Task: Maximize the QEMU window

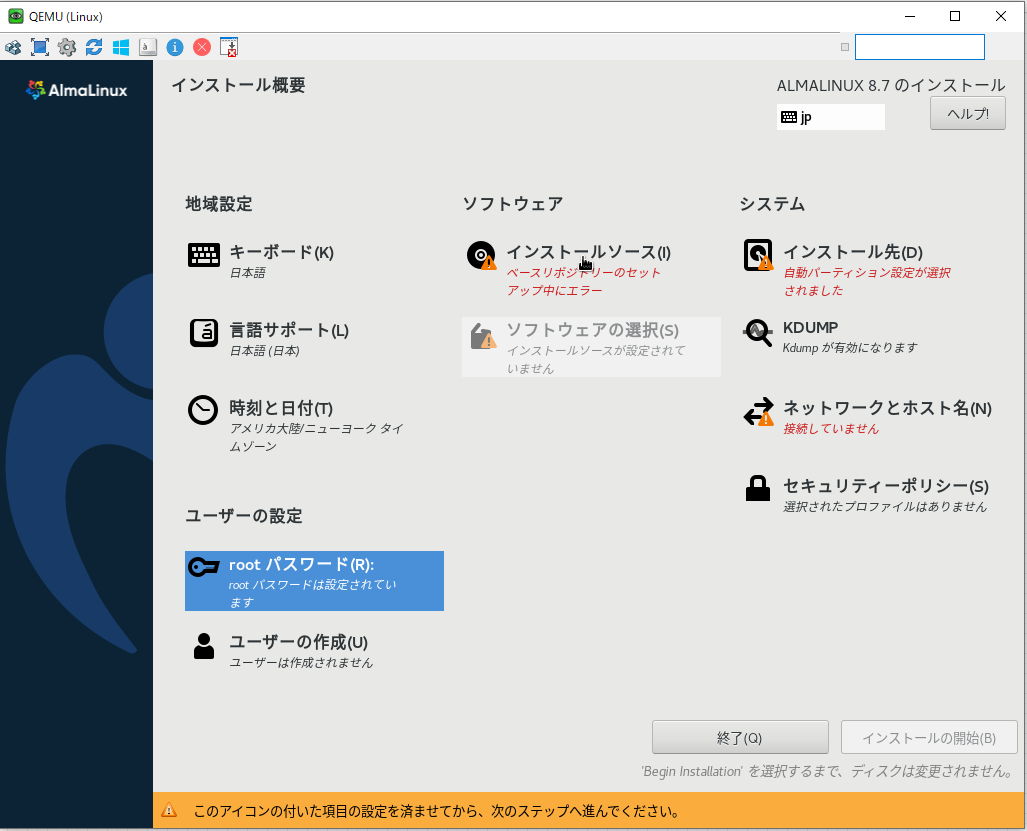Action: [x=955, y=16]
